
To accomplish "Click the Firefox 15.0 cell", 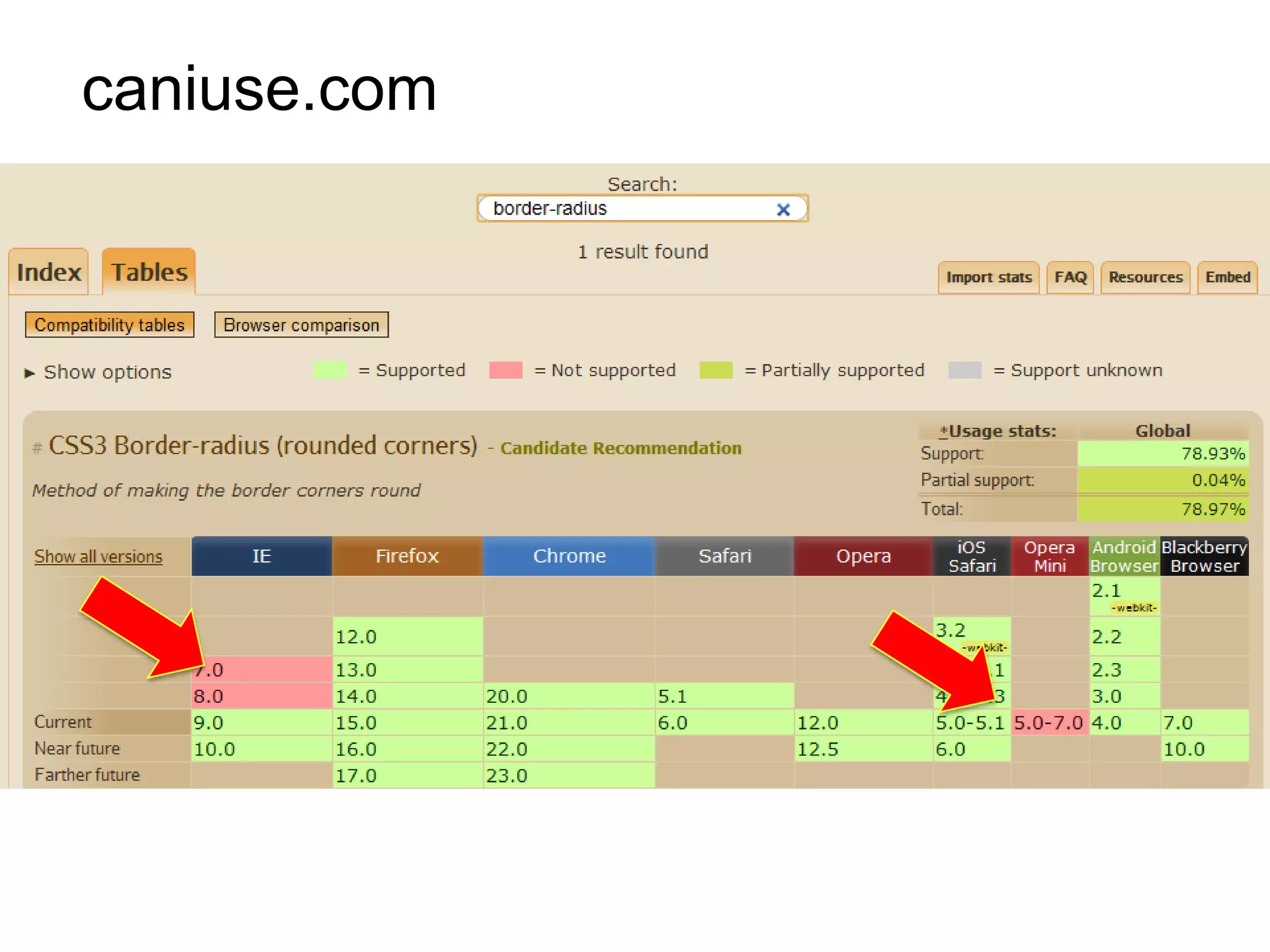I will 407,723.
